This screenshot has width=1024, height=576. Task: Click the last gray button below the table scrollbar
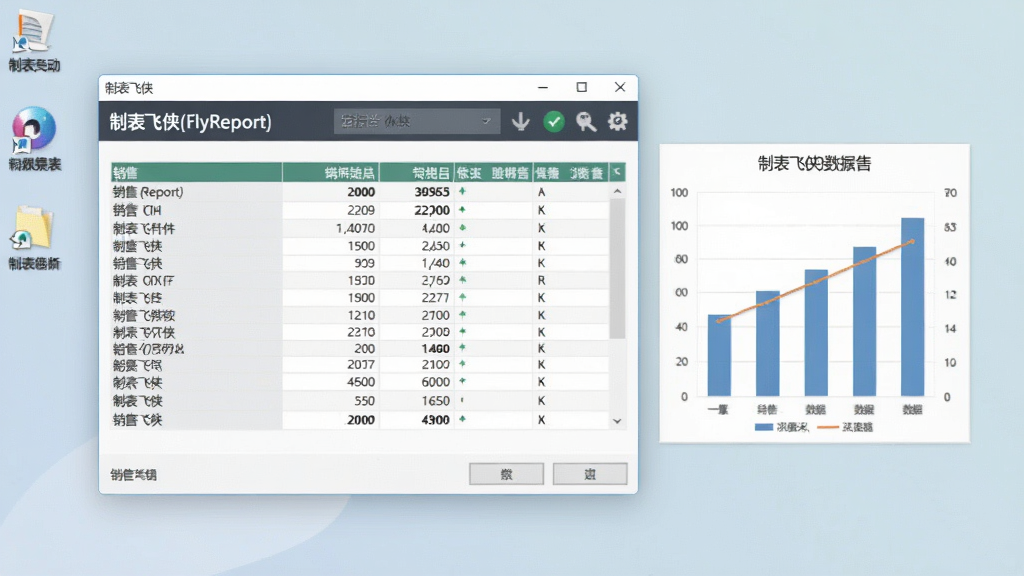point(590,474)
